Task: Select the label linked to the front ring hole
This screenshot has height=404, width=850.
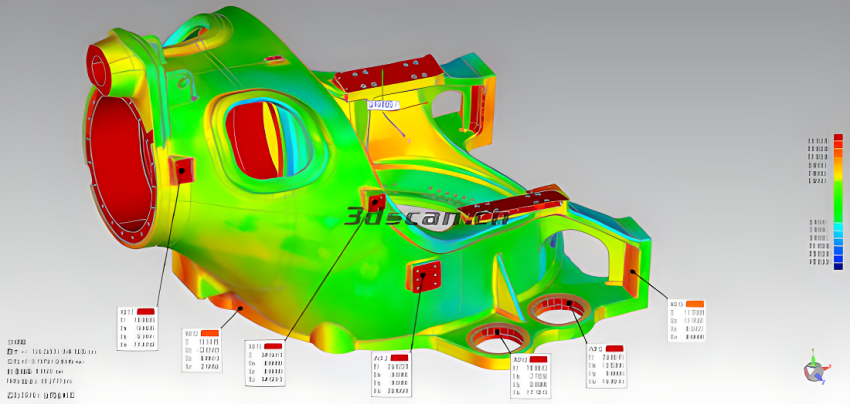Action: pyautogui.click(x=531, y=376)
